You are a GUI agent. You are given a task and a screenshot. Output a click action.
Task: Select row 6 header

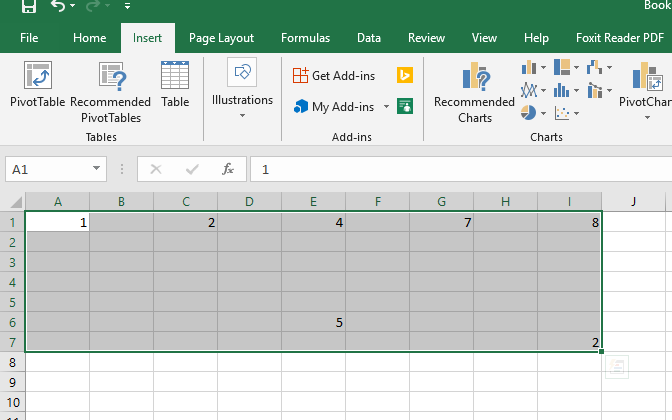(x=12, y=322)
